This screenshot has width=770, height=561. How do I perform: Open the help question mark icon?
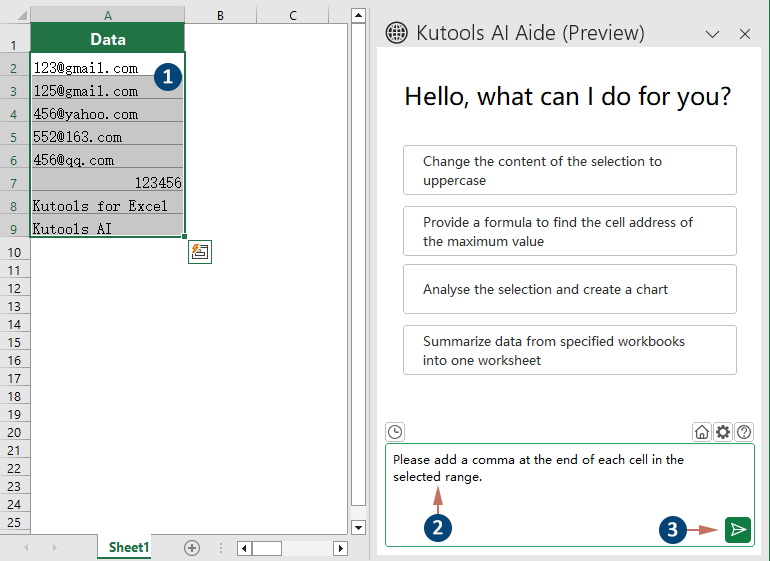(x=744, y=432)
